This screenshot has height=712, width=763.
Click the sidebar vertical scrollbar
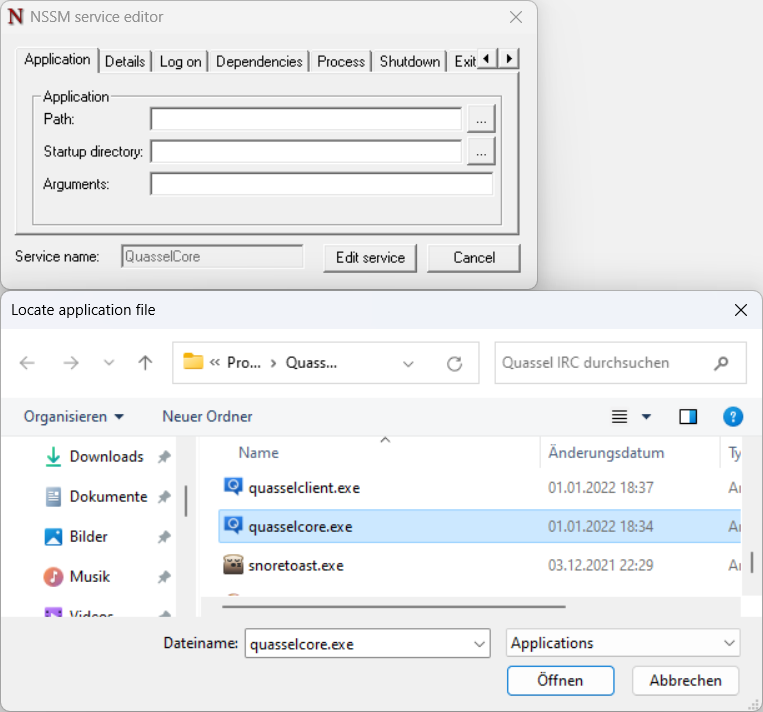click(186, 501)
